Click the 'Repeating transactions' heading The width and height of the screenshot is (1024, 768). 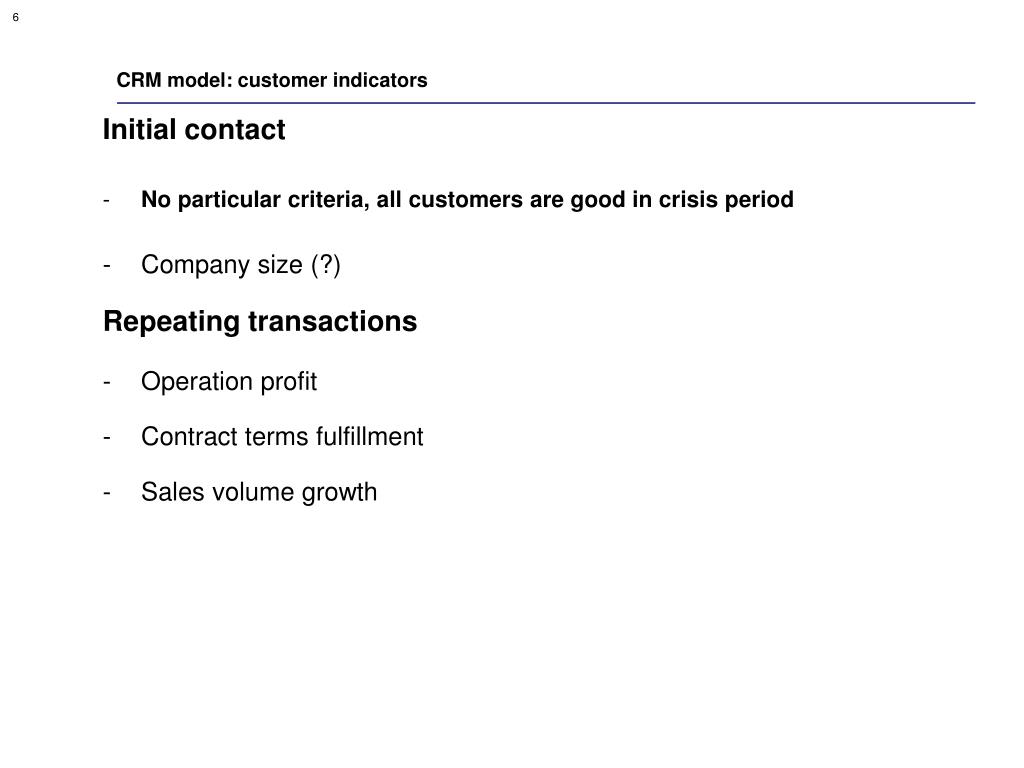click(260, 321)
